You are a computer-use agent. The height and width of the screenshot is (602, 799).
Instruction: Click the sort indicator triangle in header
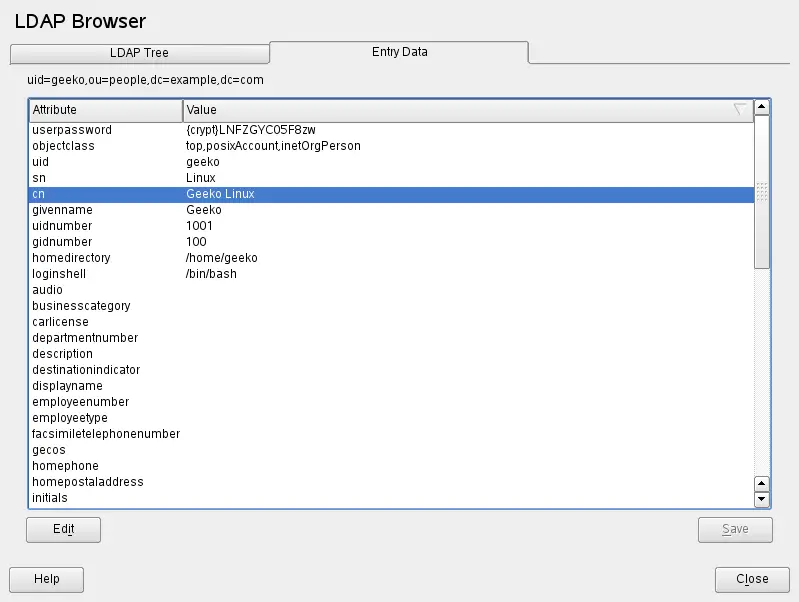pyautogui.click(x=739, y=110)
